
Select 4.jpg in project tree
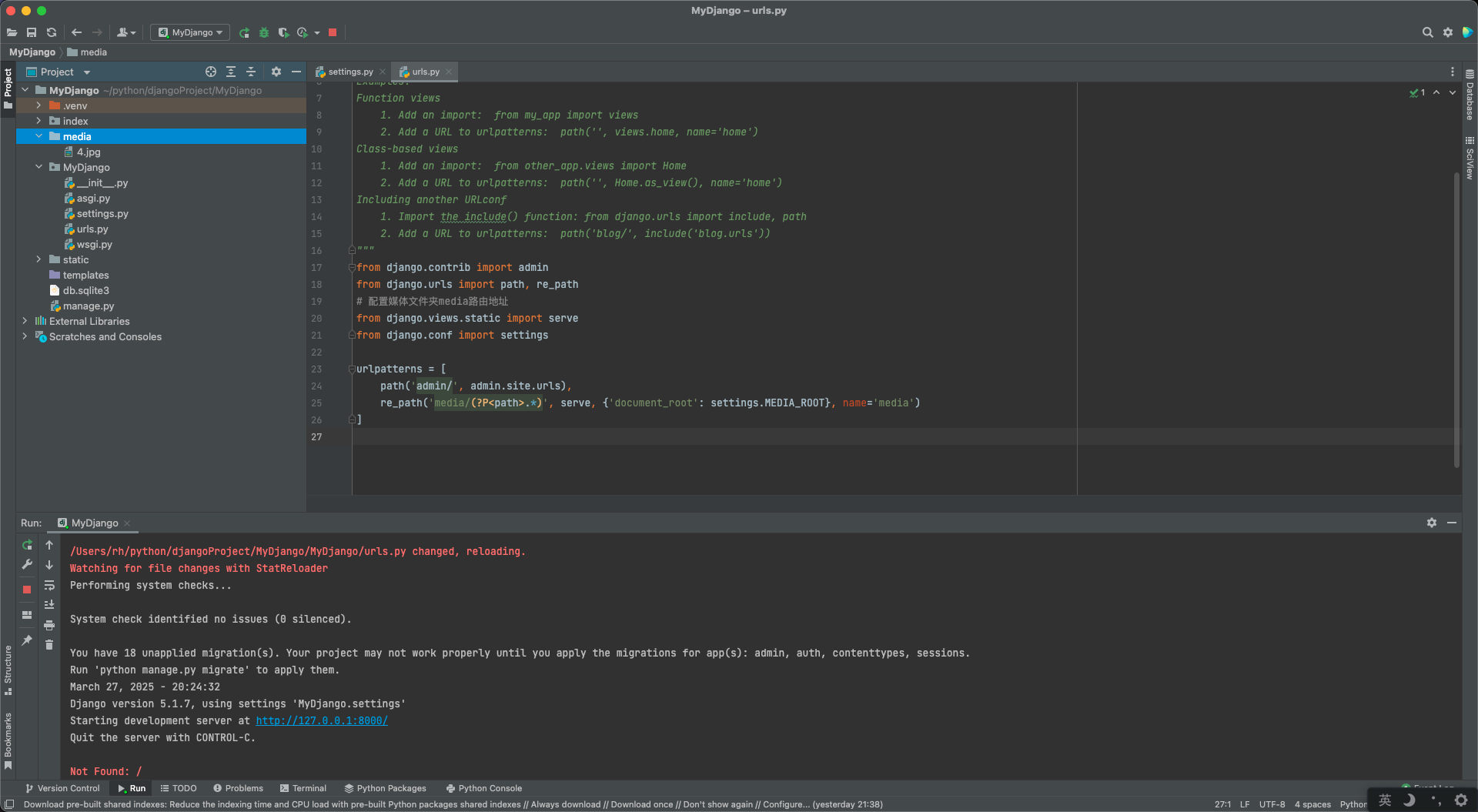pos(82,152)
